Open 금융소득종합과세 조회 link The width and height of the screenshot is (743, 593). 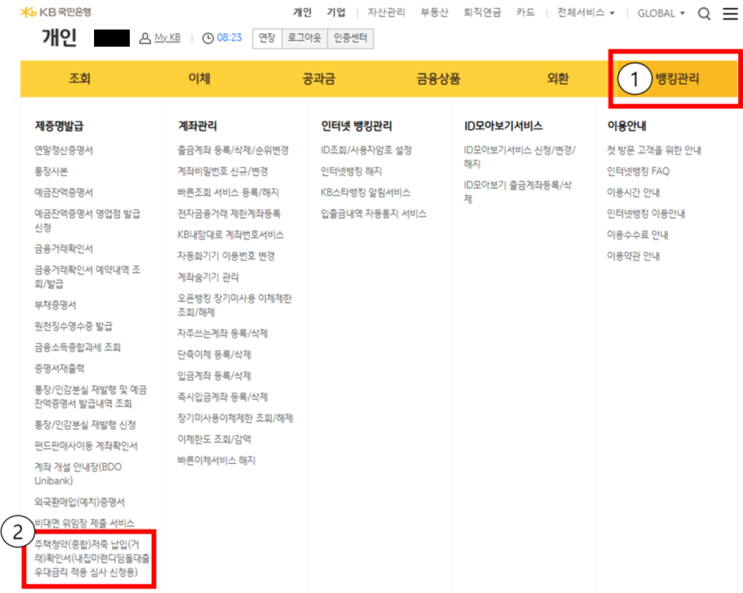click(x=77, y=347)
